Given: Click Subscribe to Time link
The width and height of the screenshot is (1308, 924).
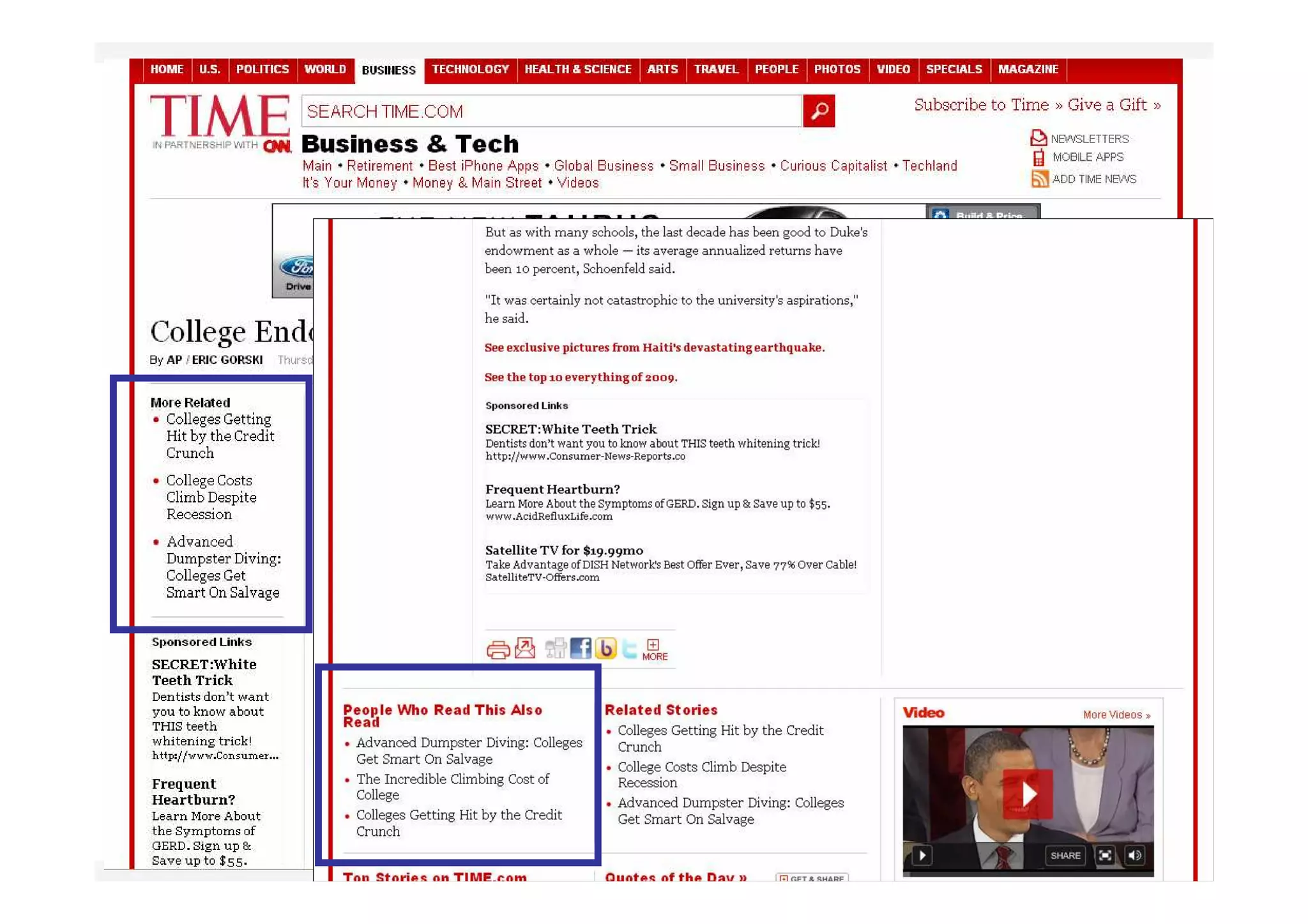Looking at the screenshot, I should coord(981,105).
